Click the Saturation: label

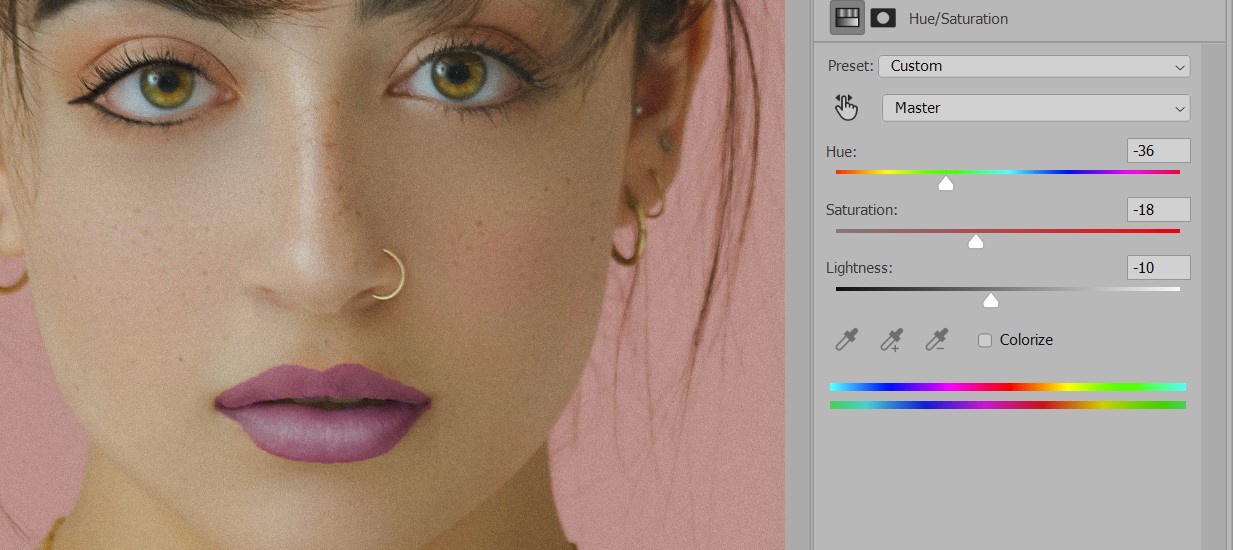click(x=862, y=210)
